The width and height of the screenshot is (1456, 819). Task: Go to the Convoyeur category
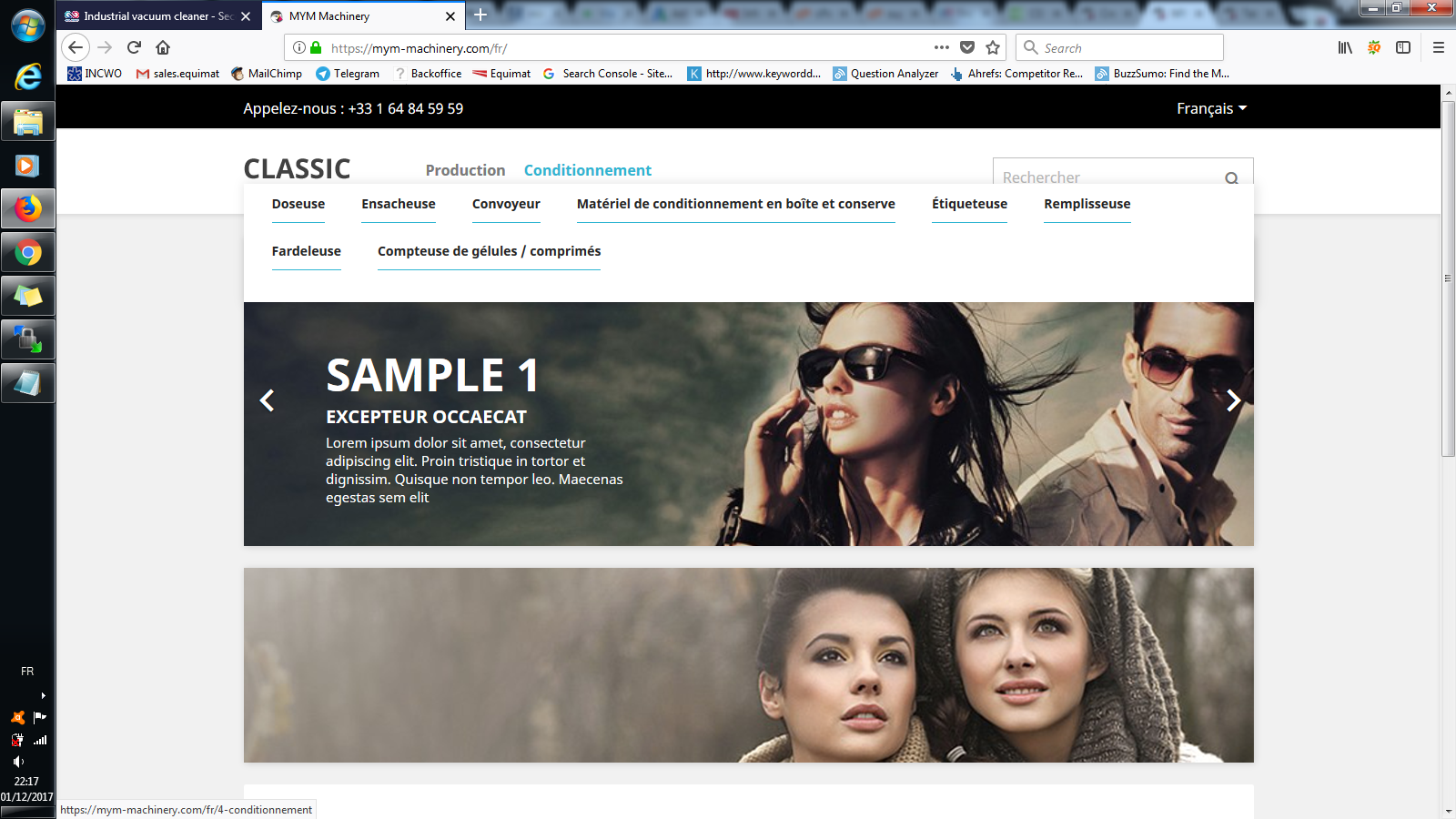(506, 204)
